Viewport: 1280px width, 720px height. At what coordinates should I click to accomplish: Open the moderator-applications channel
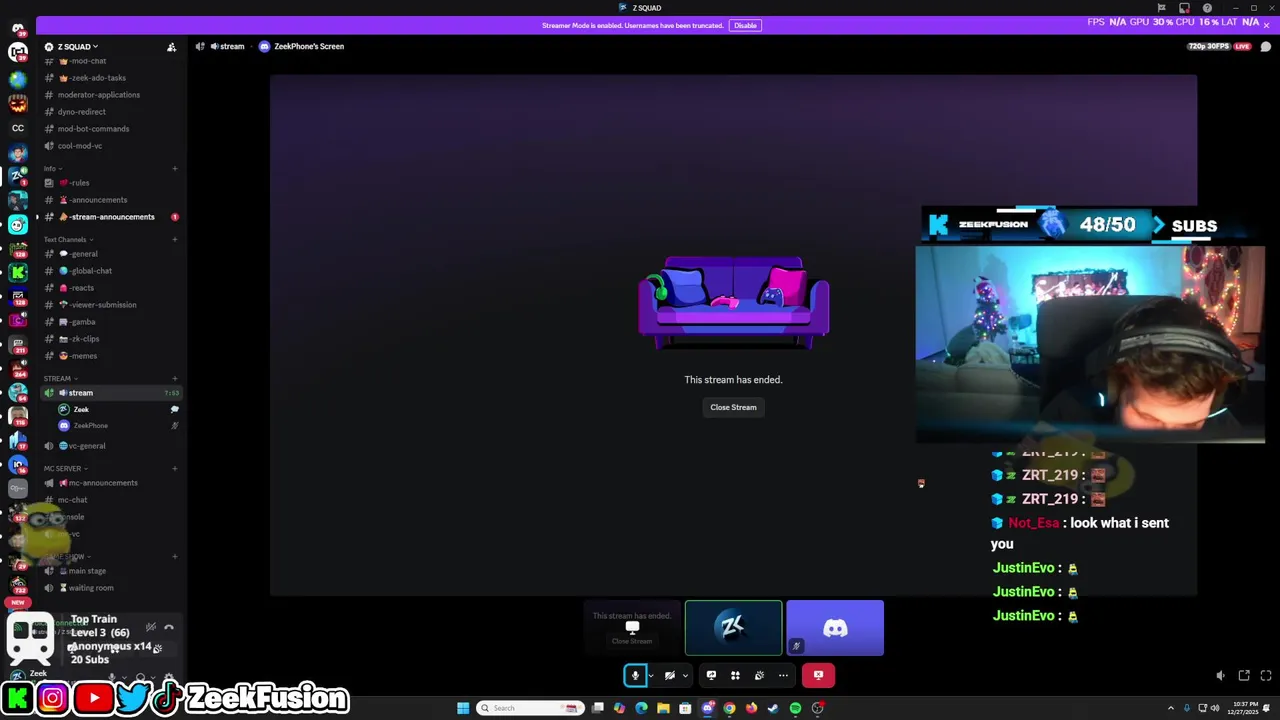click(98, 95)
